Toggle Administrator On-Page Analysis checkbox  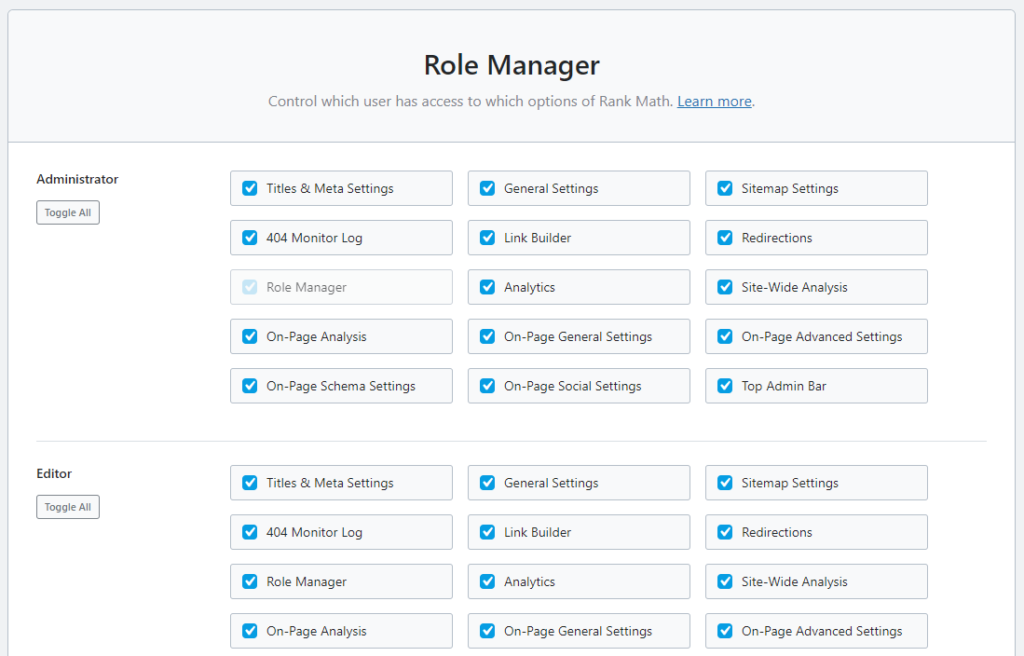249,336
